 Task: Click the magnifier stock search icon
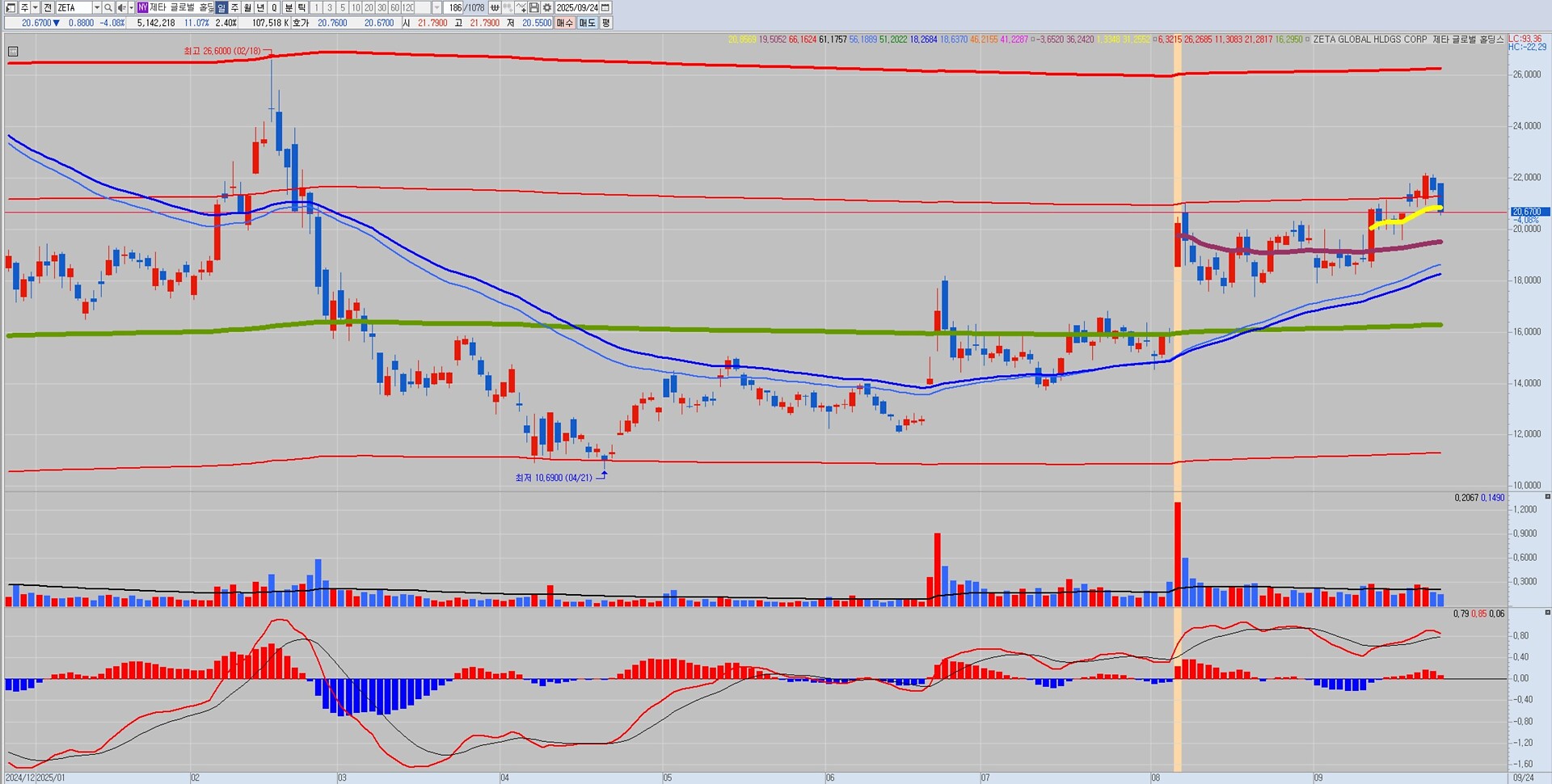tap(108, 7)
